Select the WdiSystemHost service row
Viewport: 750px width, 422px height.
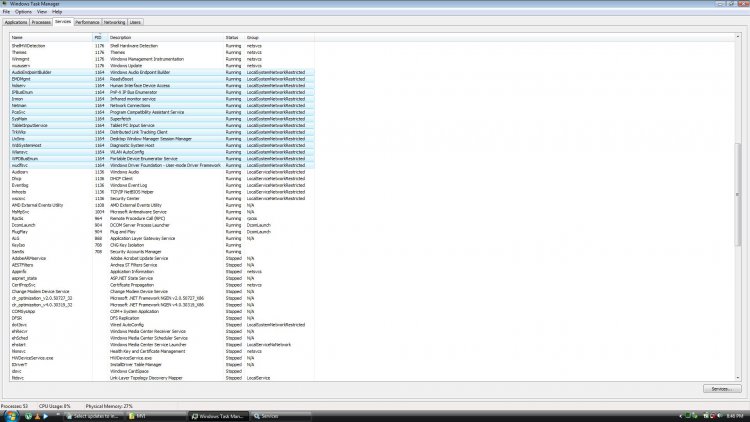click(x=162, y=145)
